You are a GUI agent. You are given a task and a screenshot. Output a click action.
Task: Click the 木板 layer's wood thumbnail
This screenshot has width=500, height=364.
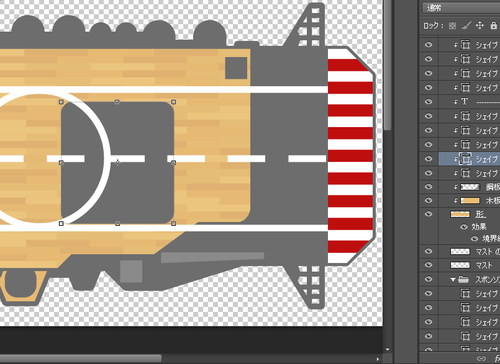[470, 201]
